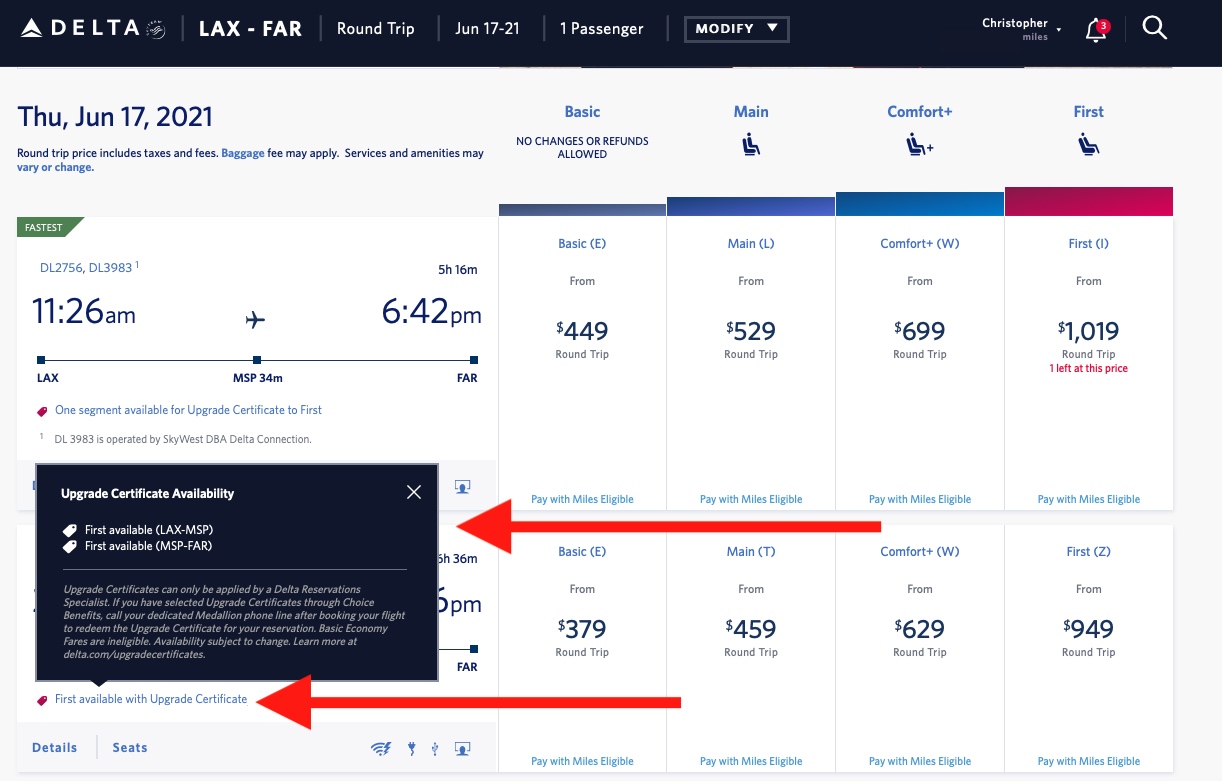Click the Main cabin seat icon

pyautogui.click(x=751, y=146)
